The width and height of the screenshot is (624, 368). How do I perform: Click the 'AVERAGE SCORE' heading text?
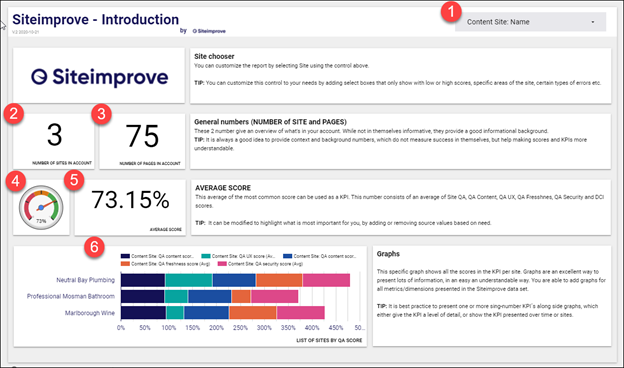(223, 188)
